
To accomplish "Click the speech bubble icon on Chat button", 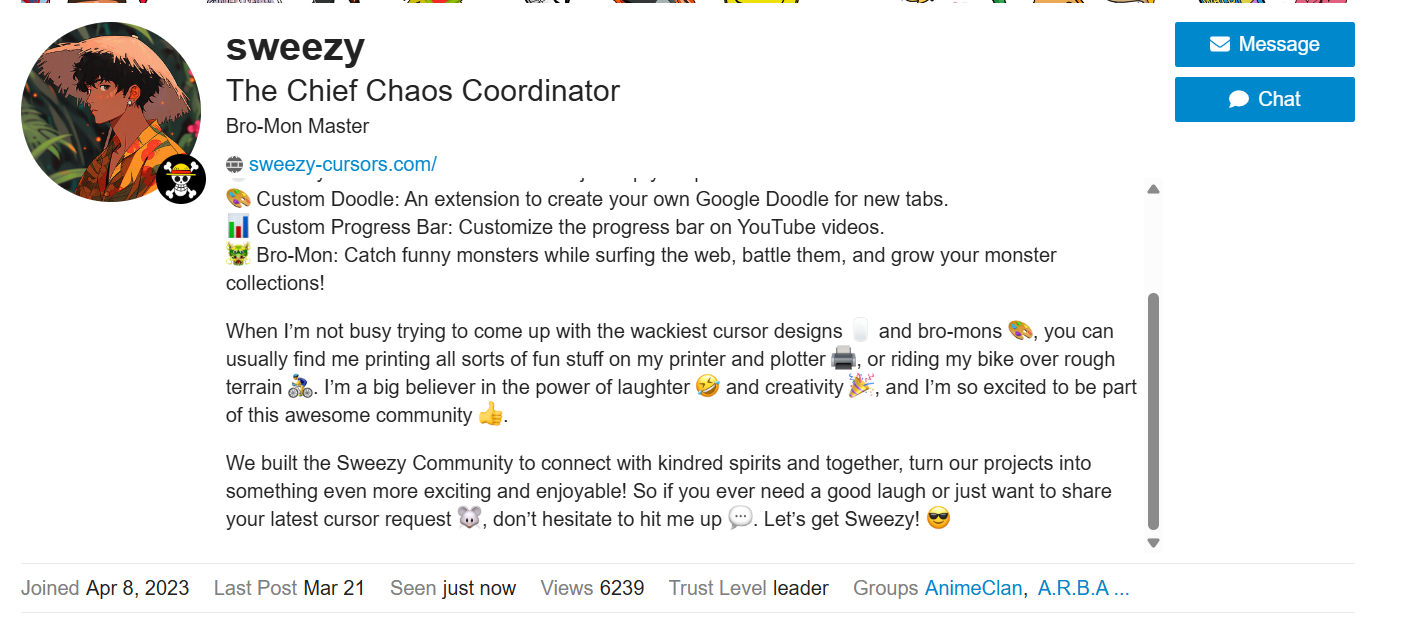I will [x=1239, y=99].
